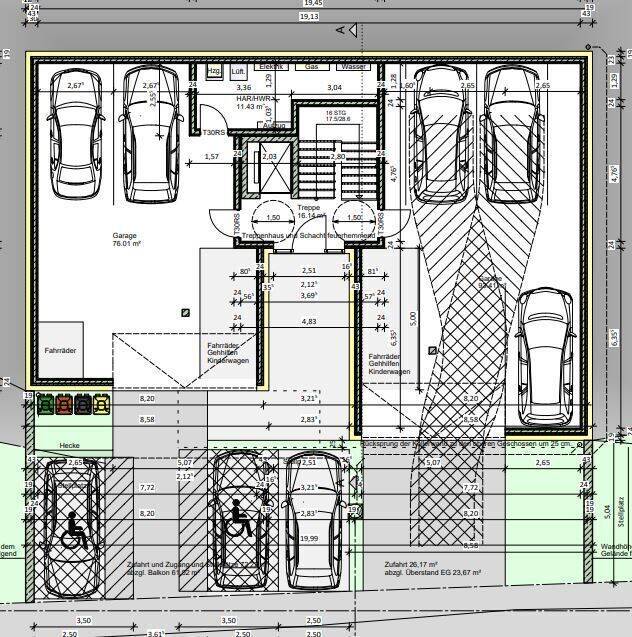Screen dimensions: 632x637
Task: Click the 19,99 dimension label
Action: (x=309, y=538)
